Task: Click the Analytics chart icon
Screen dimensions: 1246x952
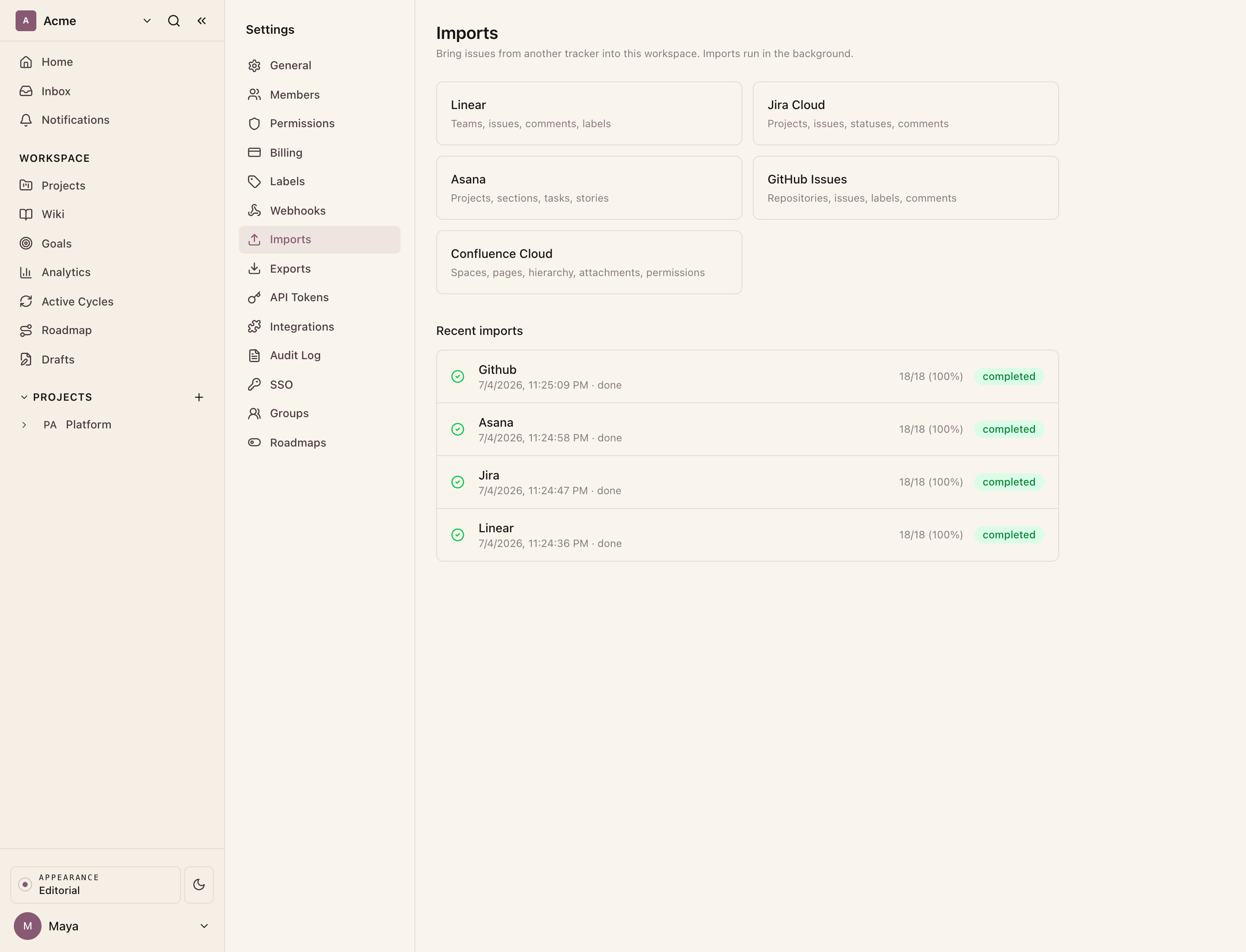Action: (x=26, y=273)
